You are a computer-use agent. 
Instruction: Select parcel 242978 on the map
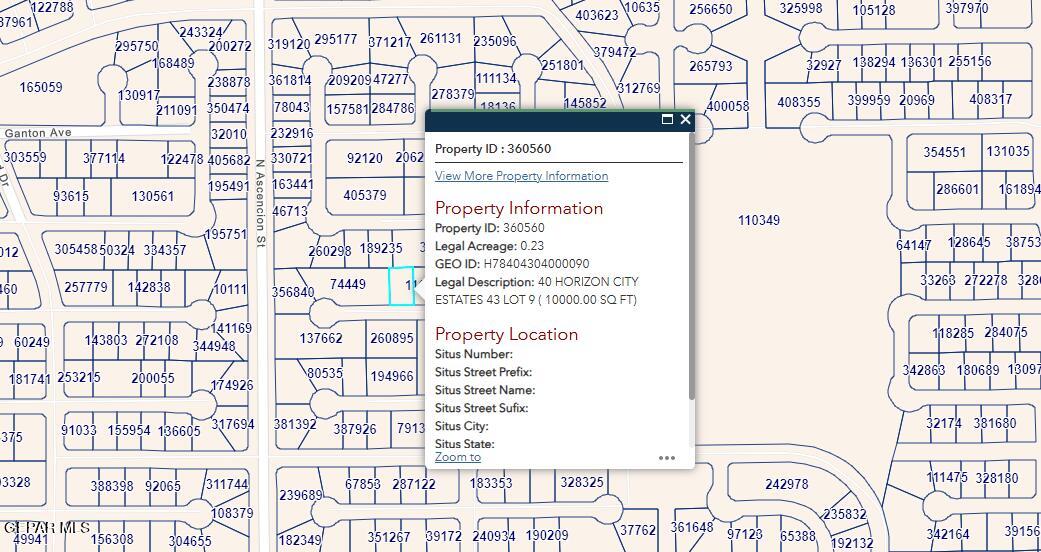click(x=787, y=485)
